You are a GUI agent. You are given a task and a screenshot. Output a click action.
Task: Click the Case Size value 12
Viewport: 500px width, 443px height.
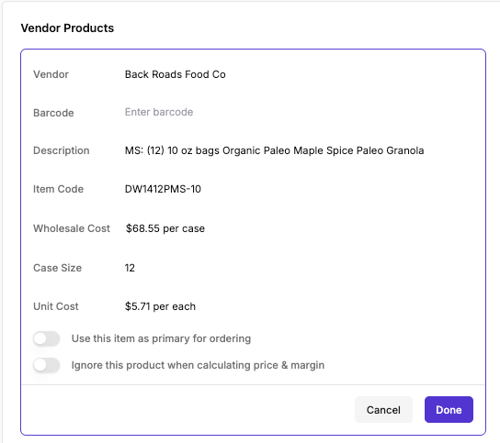130,268
